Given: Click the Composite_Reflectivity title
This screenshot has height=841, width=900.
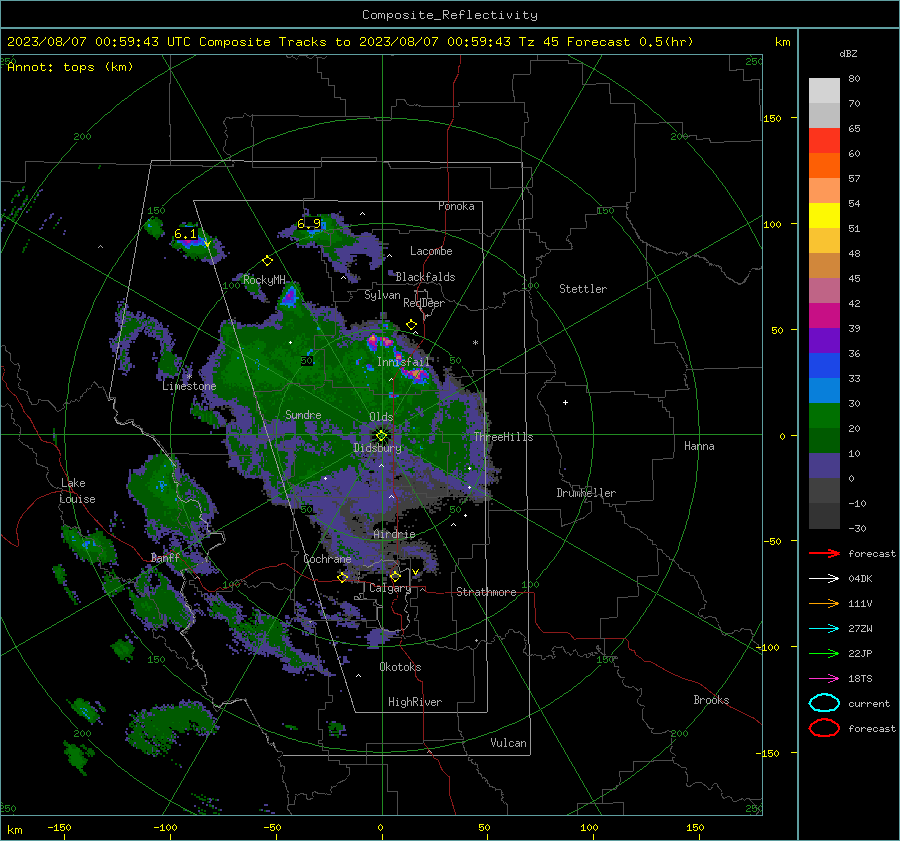Looking at the screenshot, I should coord(450,15).
